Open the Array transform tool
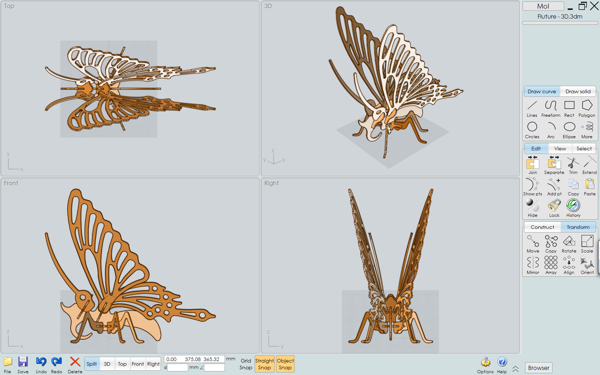The width and height of the screenshot is (600, 375). pyautogui.click(x=551, y=265)
